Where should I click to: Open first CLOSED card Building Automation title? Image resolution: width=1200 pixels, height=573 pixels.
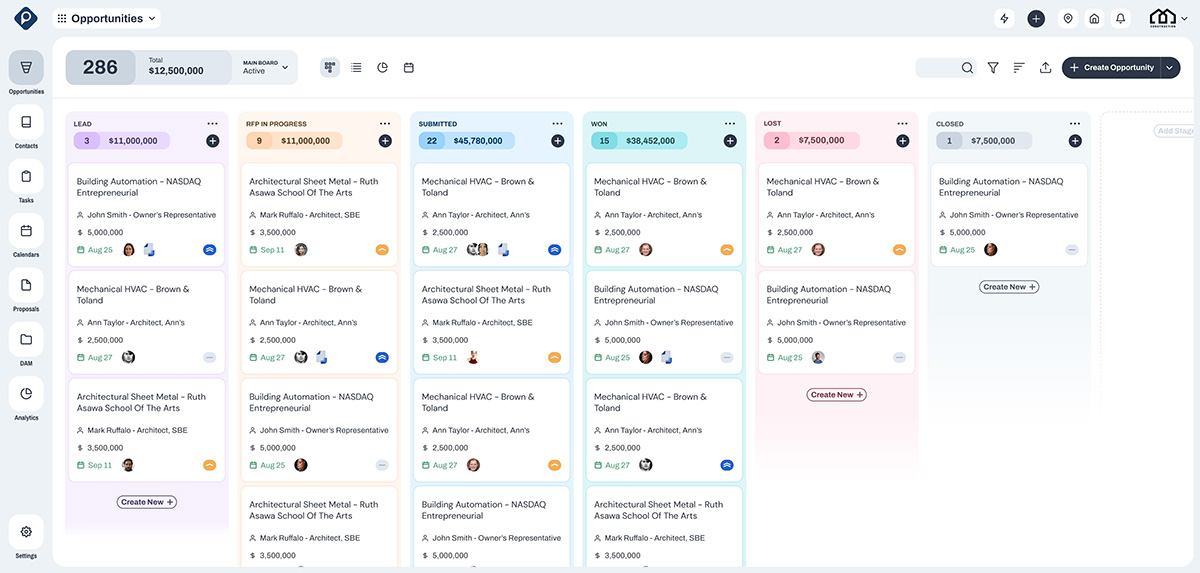pyautogui.click(x=1001, y=187)
